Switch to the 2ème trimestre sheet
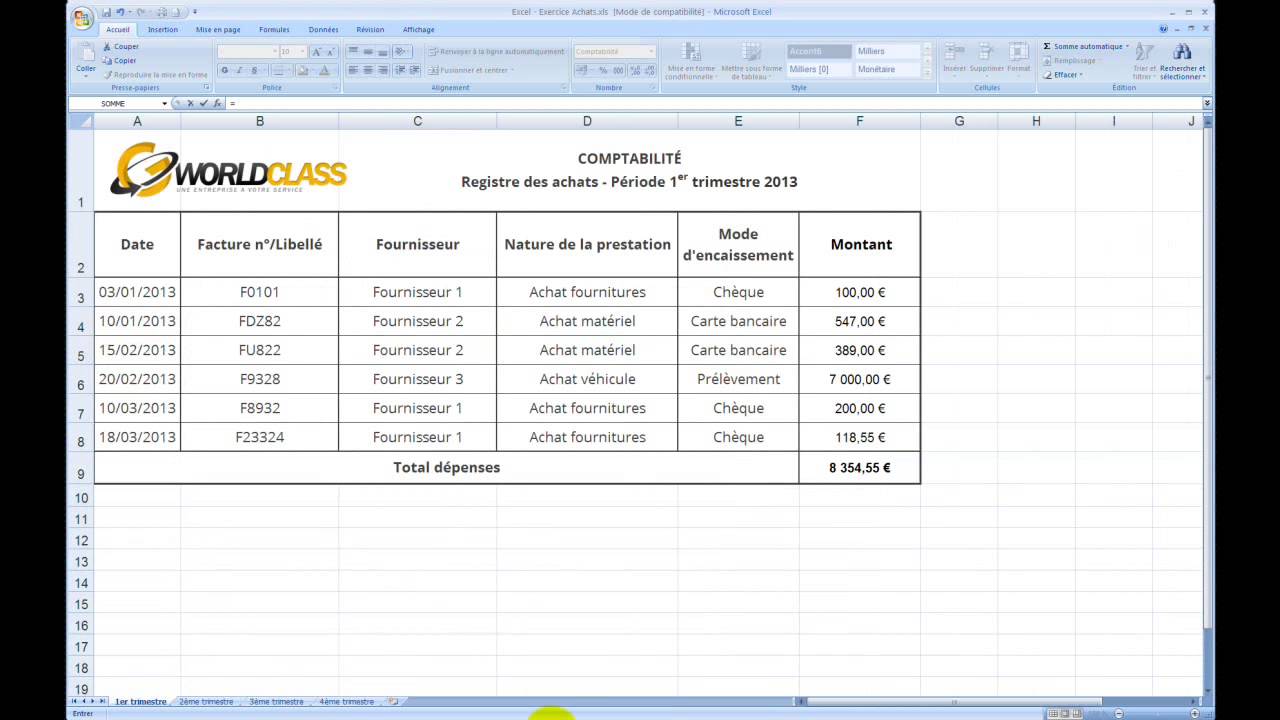The width and height of the screenshot is (1280, 720). pos(206,702)
